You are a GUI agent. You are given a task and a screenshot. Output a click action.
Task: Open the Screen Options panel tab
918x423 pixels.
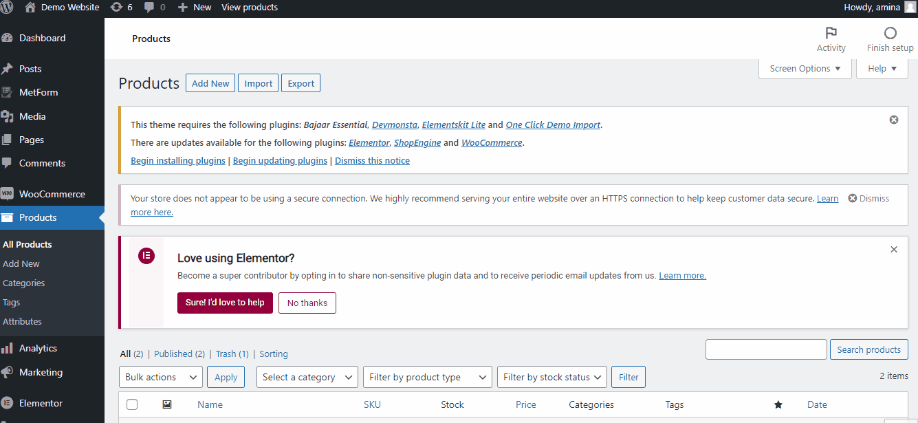tap(805, 69)
